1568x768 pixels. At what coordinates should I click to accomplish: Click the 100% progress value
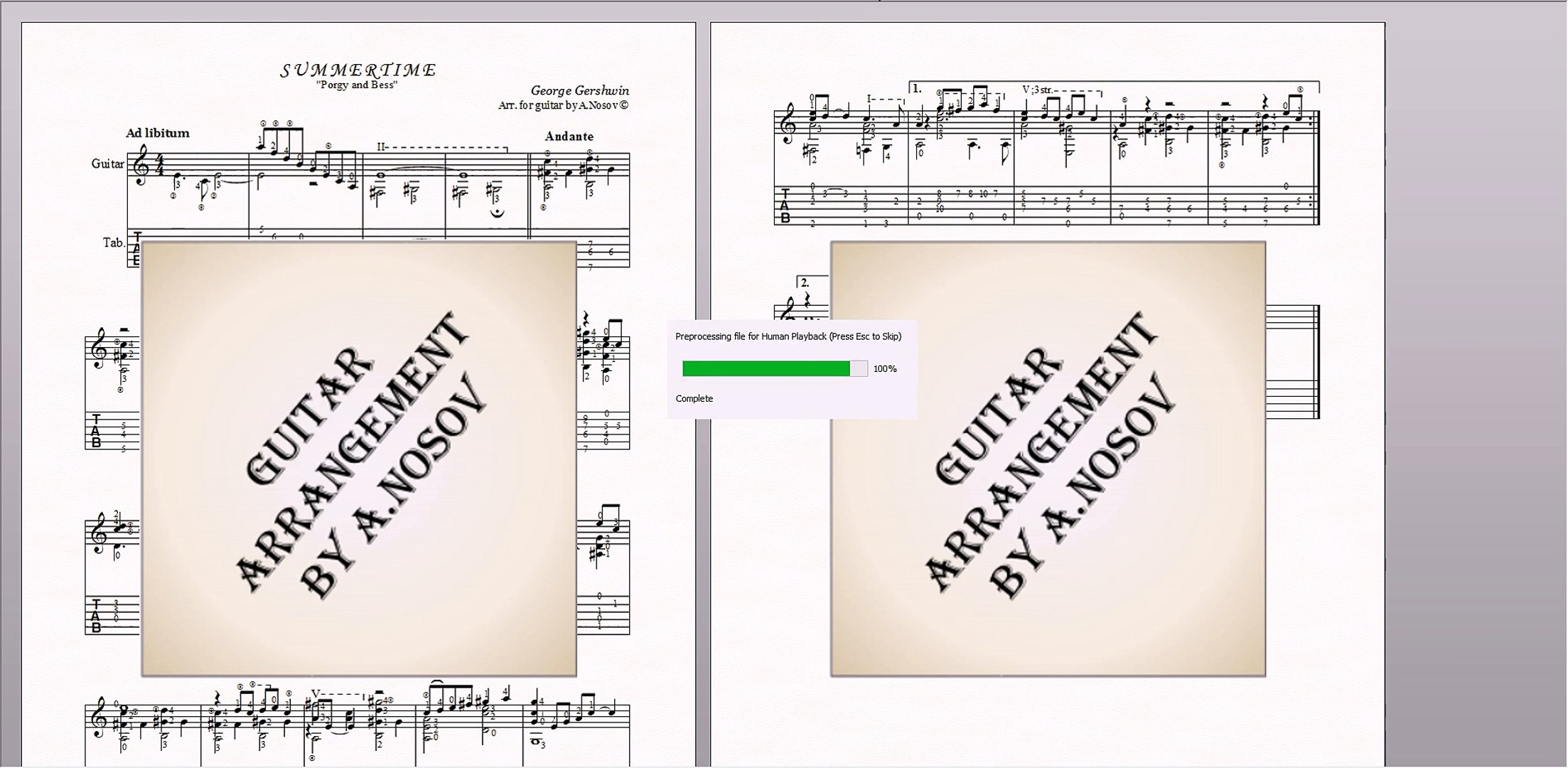pyautogui.click(x=885, y=368)
